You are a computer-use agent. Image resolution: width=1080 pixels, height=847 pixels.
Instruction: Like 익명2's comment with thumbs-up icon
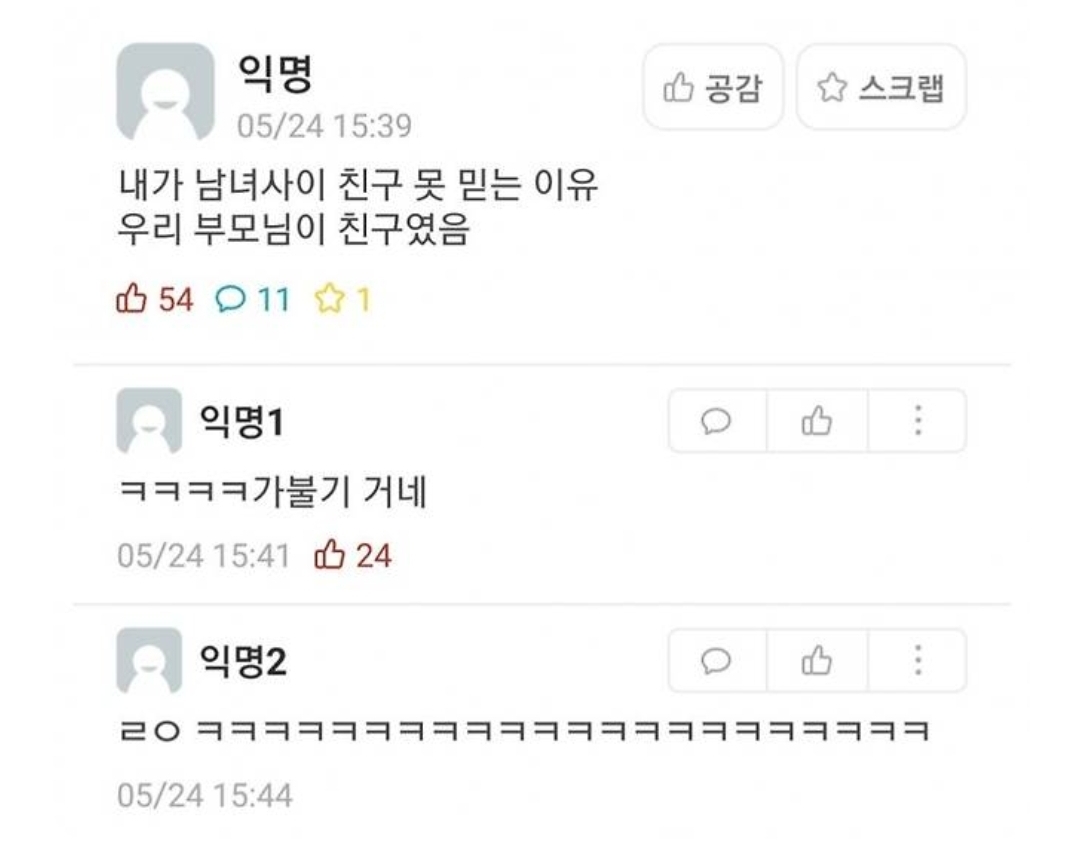coord(817,660)
